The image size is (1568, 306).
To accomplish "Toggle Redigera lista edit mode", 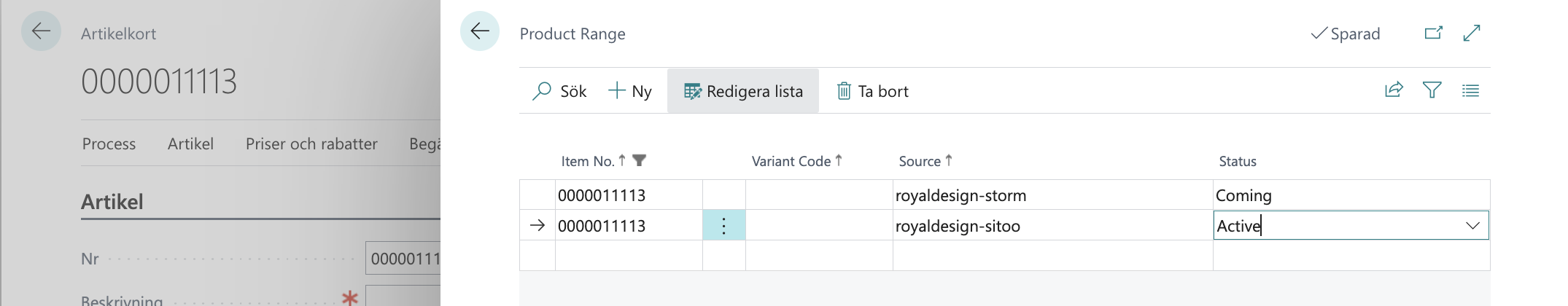I will click(x=743, y=91).
